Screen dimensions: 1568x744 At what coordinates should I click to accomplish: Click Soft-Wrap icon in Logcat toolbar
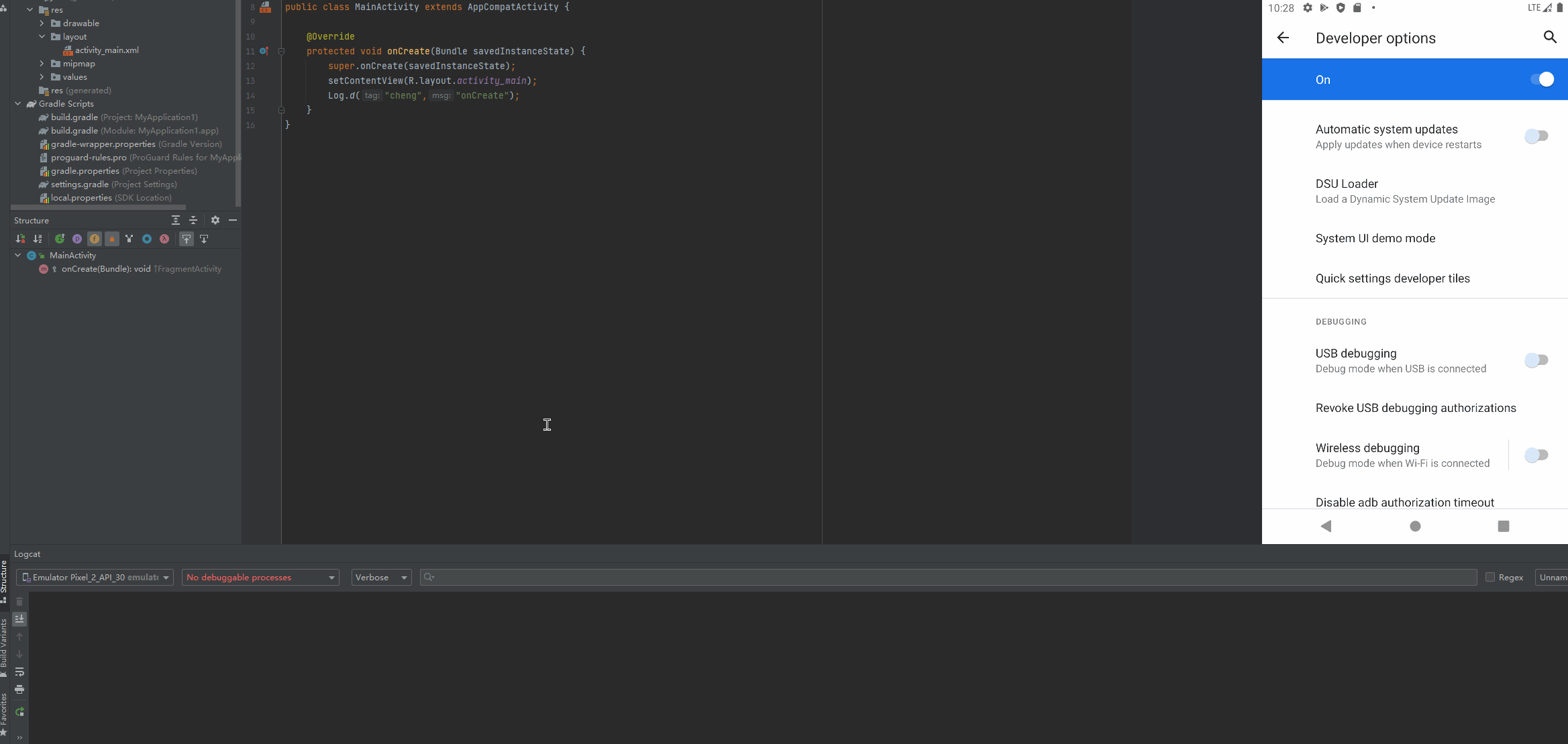coord(19,672)
